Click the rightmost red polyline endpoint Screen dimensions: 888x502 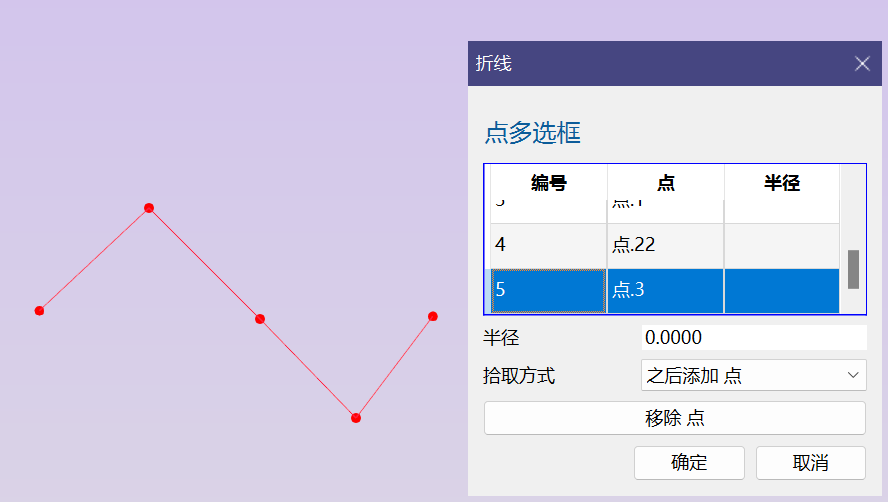pyautogui.click(x=433, y=317)
